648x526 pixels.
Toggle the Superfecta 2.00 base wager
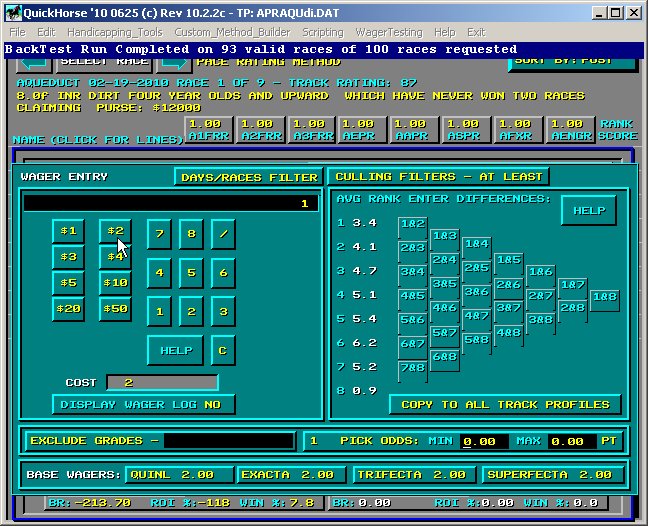tap(553, 475)
